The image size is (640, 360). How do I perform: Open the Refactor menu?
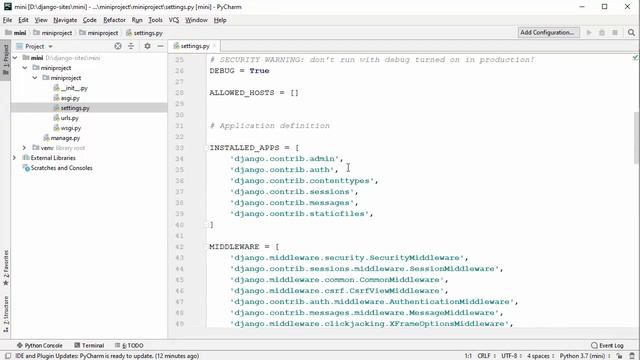[x=114, y=20]
